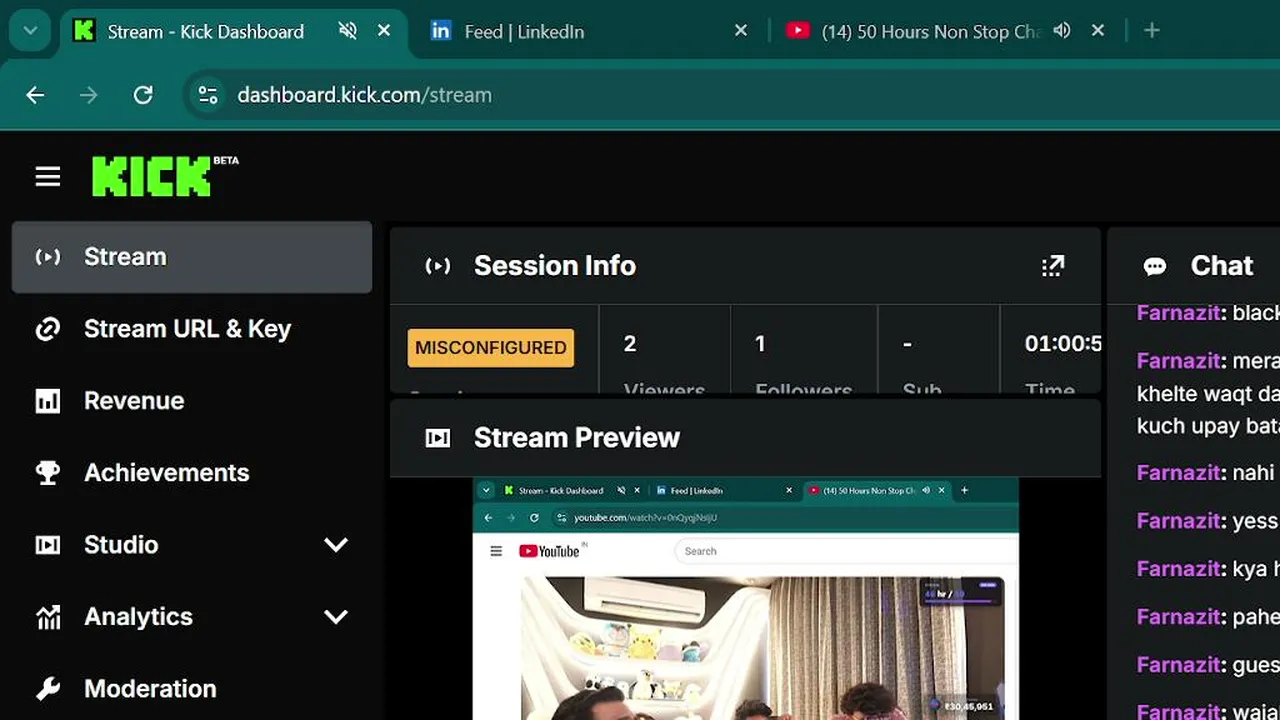Click Farnazit's chat message starting with black
This screenshot has width=1280, height=720.
click(1208, 313)
